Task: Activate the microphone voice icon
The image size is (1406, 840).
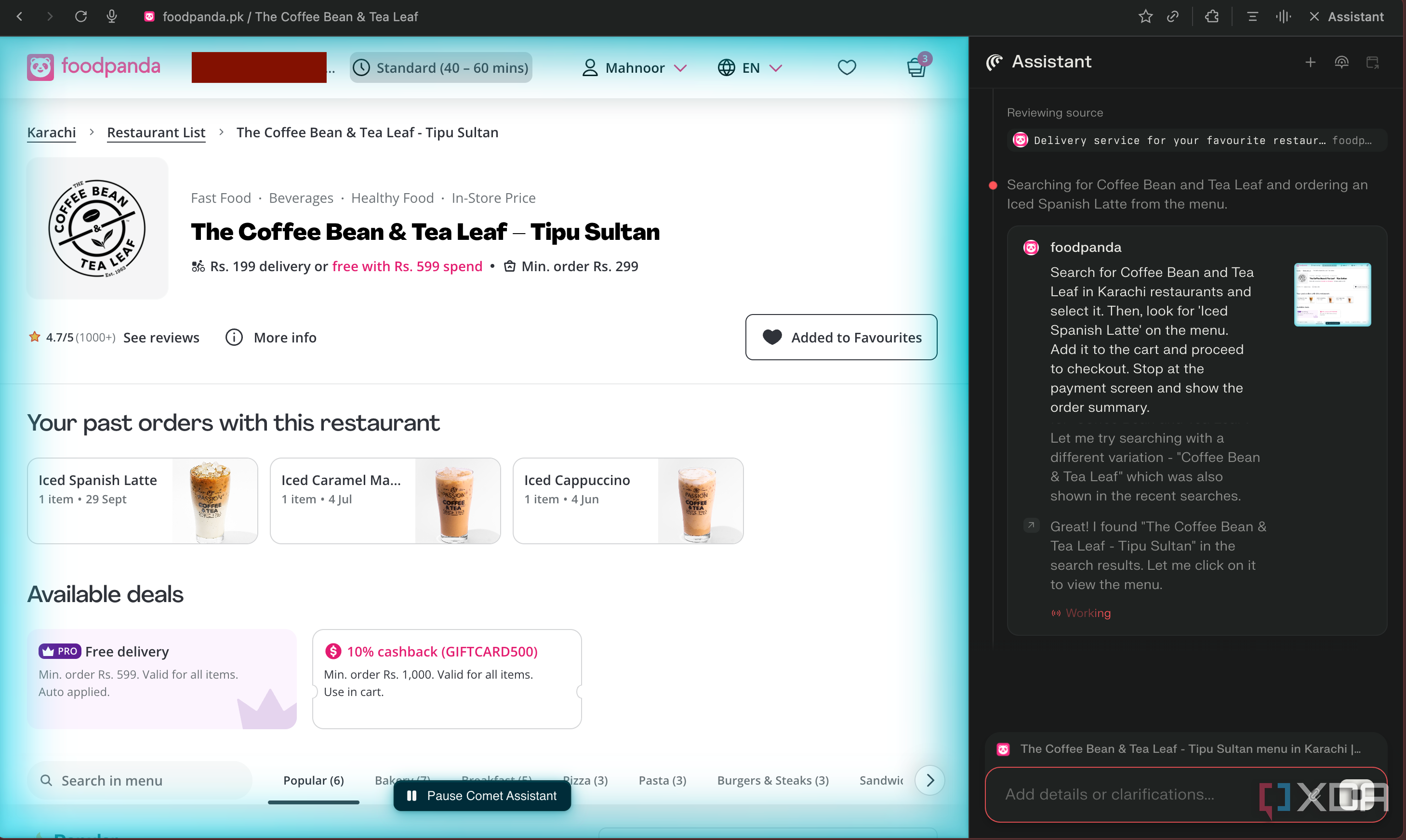Action: [x=112, y=16]
